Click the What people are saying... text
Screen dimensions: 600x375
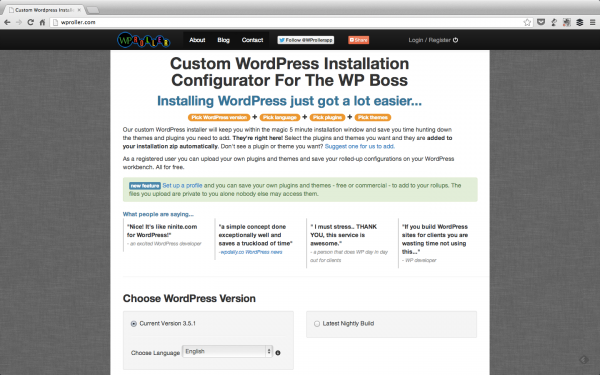tap(158, 214)
